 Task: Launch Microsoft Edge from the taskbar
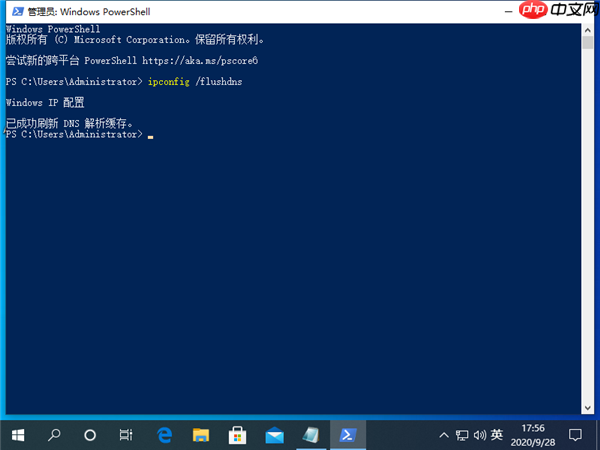click(165, 435)
